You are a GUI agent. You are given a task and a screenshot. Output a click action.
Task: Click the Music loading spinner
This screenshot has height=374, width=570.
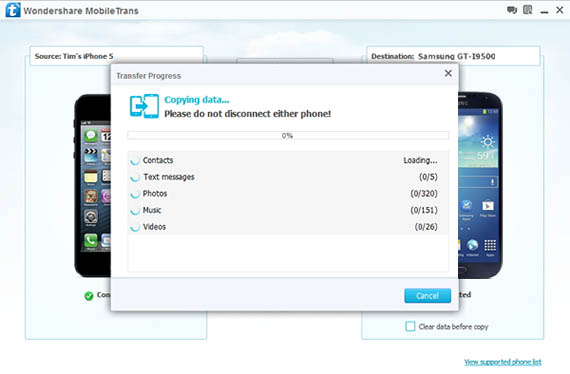pos(135,210)
